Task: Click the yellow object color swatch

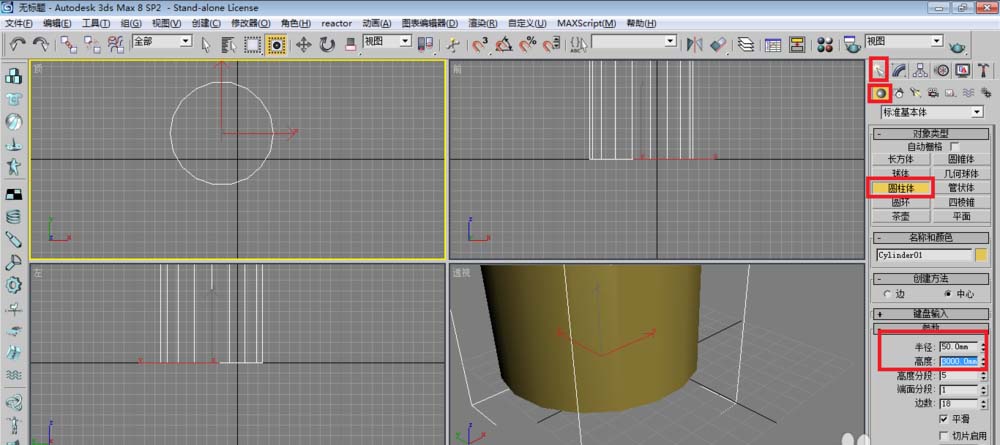Action: [981, 254]
